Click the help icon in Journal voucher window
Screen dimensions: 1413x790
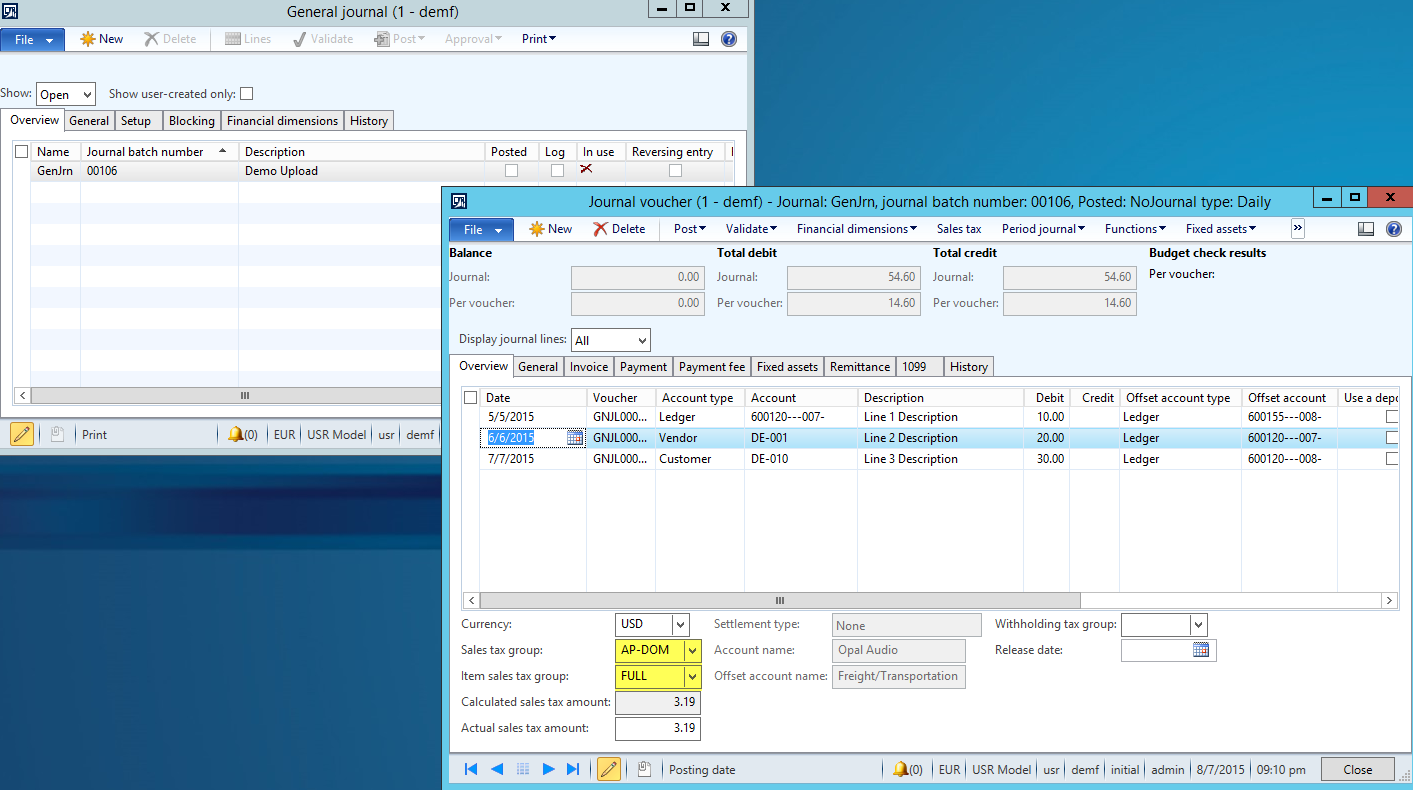tap(1394, 229)
